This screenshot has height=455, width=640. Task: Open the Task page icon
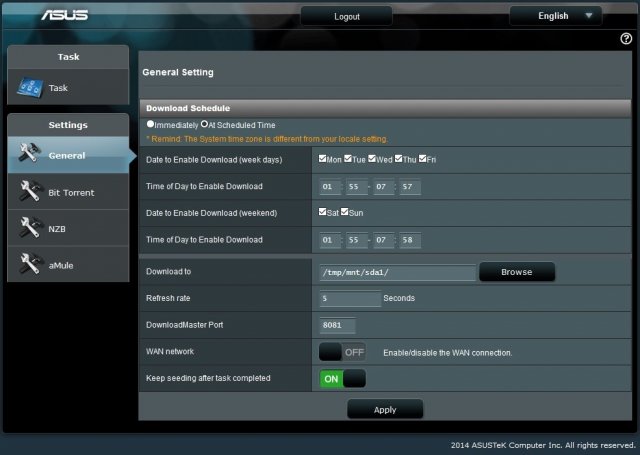coord(30,88)
